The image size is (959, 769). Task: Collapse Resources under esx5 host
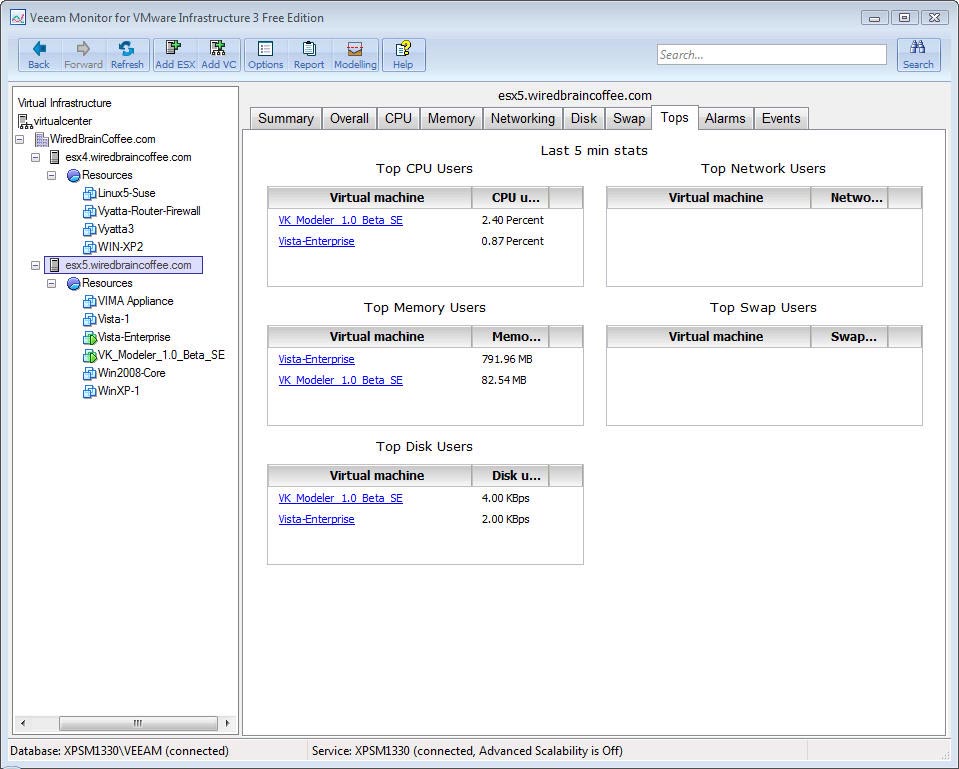coord(52,283)
